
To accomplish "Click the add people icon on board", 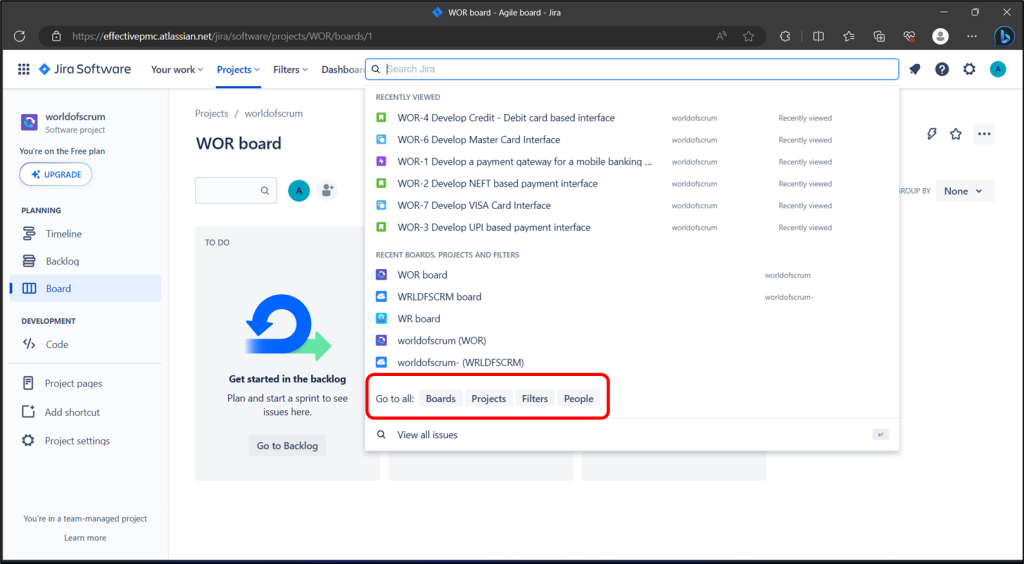I will (327, 191).
